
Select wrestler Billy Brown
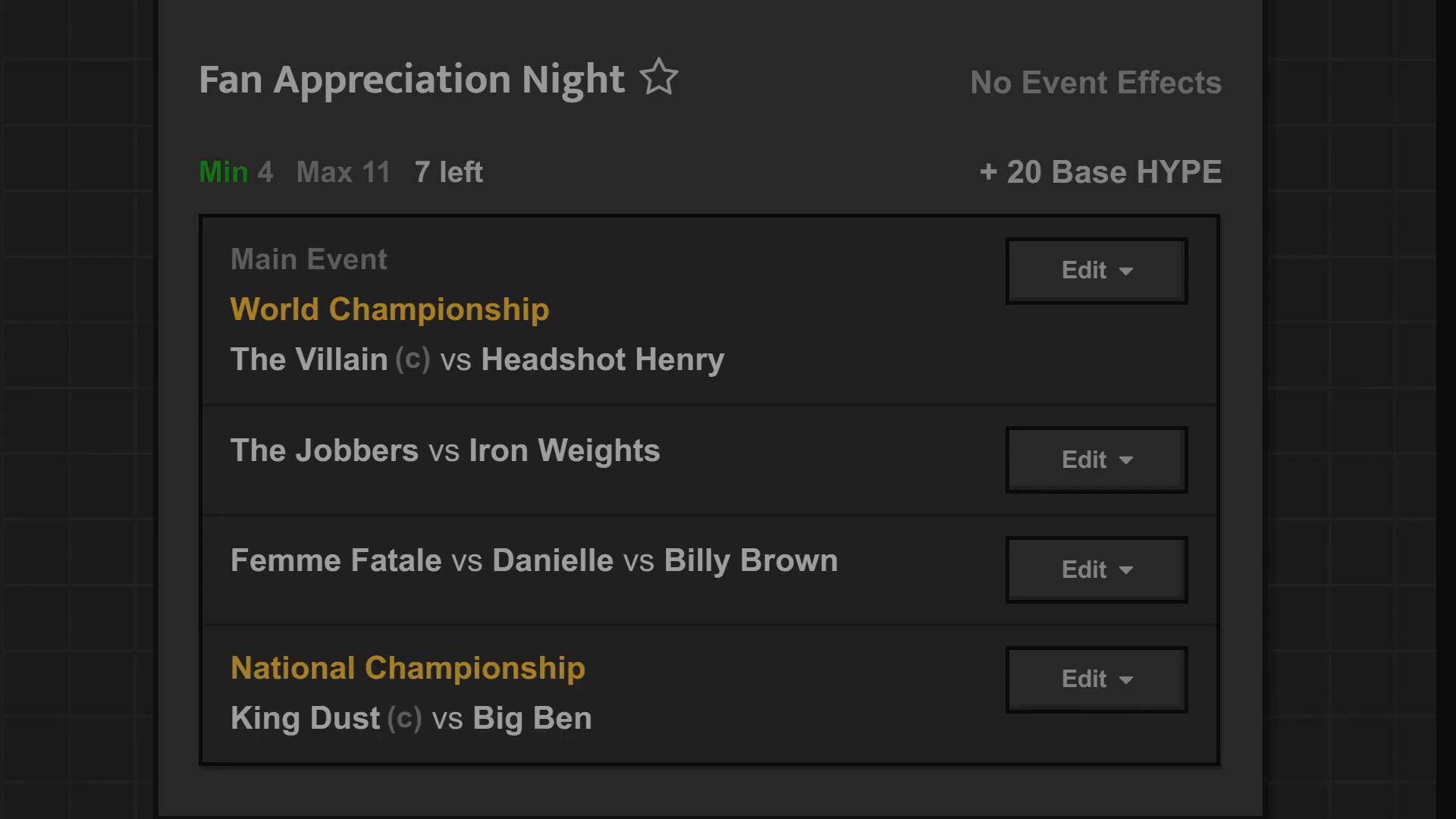(x=751, y=561)
